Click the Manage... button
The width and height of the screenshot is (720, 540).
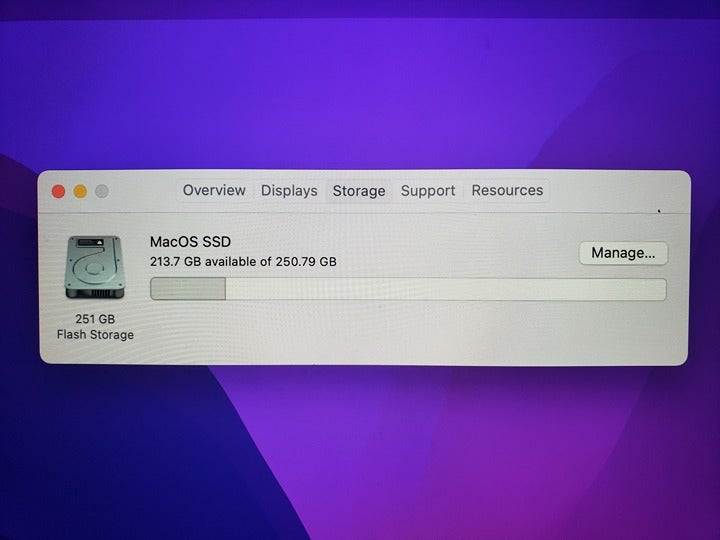pos(623,253)
